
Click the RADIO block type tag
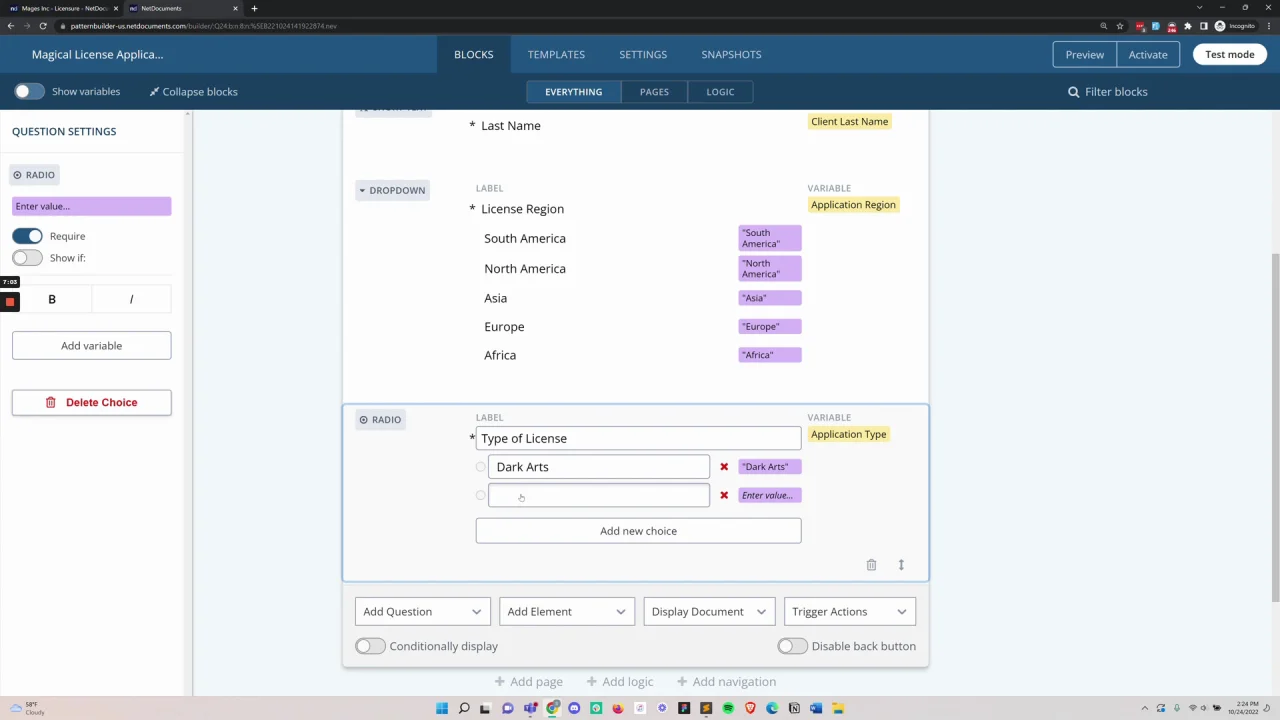pos(381,420)
